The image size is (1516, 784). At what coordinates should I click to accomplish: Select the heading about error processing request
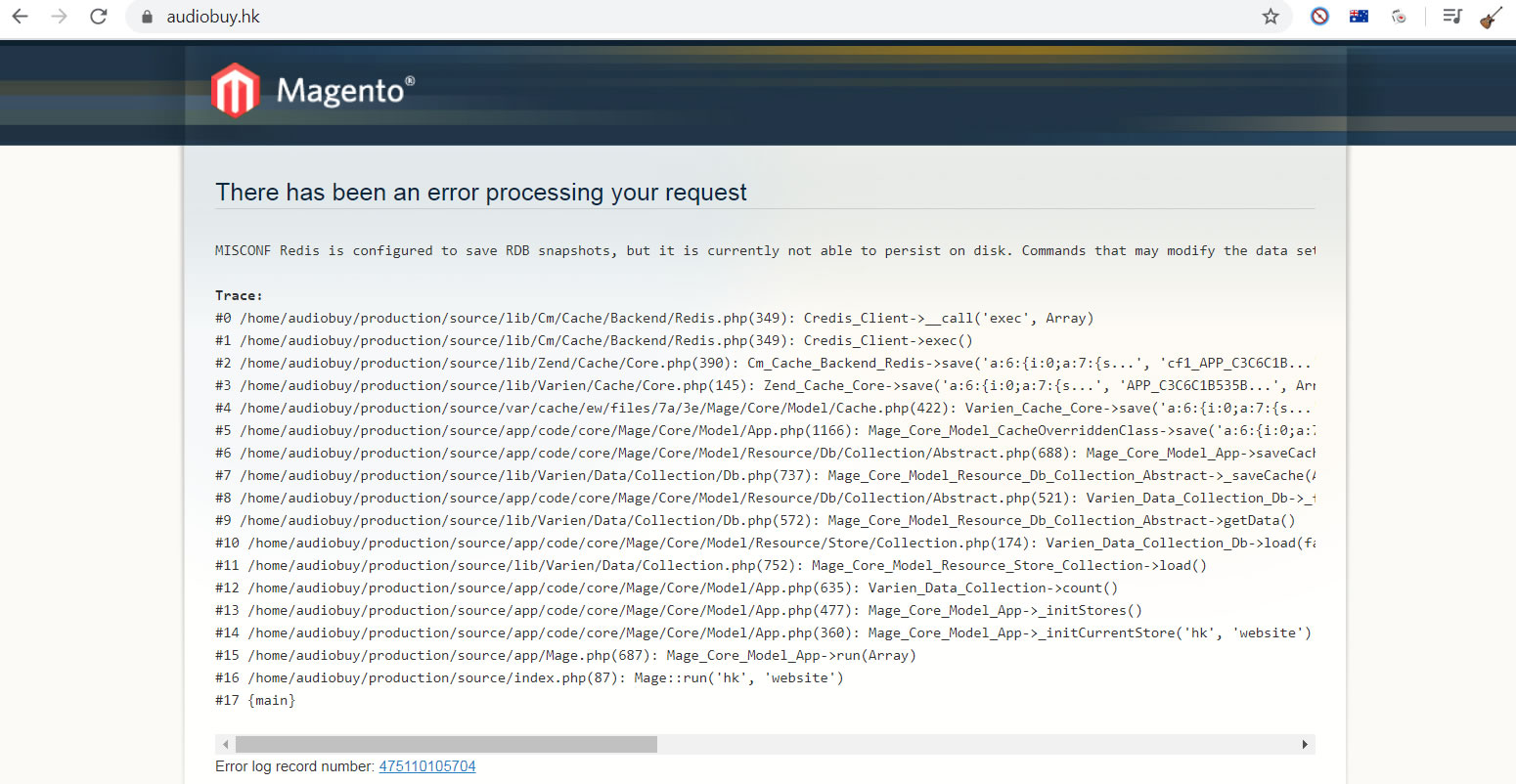480,193
